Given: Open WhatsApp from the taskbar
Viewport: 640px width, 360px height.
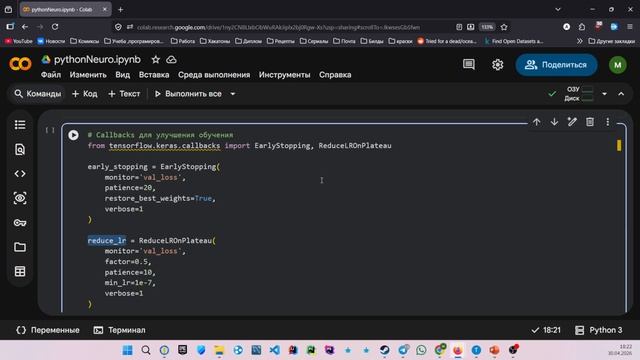Looking at the screenshot, I should pyautogui.click(x=421, y=350).
